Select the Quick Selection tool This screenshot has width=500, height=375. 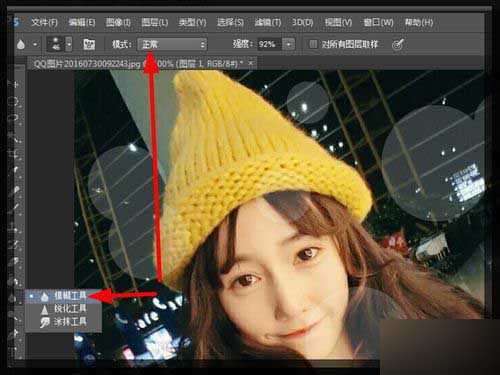(15, 137)
